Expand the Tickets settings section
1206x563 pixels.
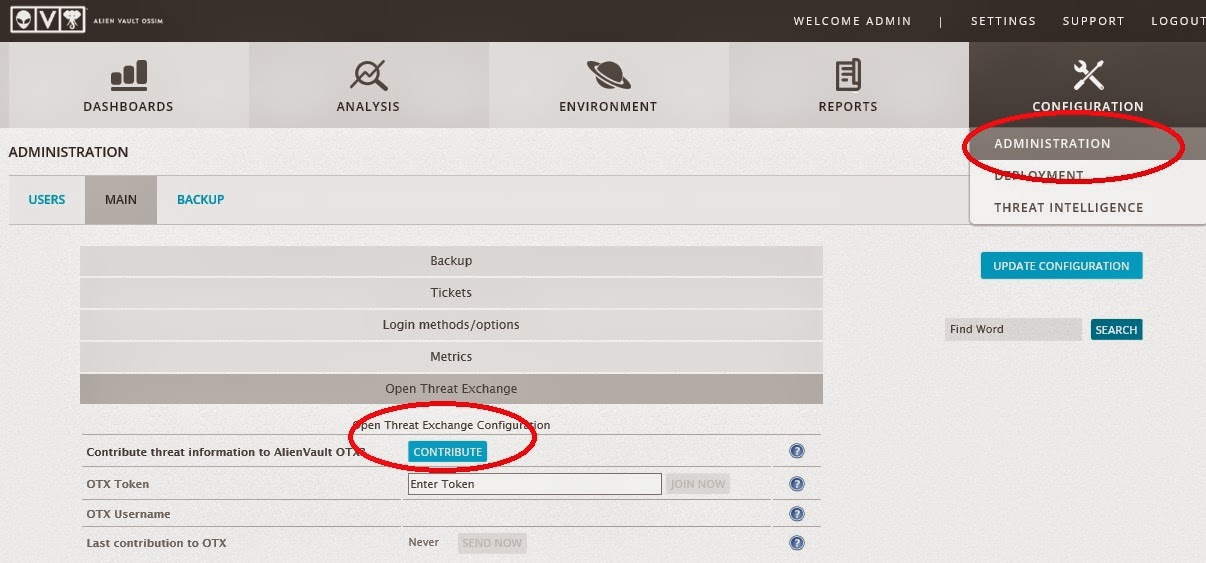(x=451, y=293)
